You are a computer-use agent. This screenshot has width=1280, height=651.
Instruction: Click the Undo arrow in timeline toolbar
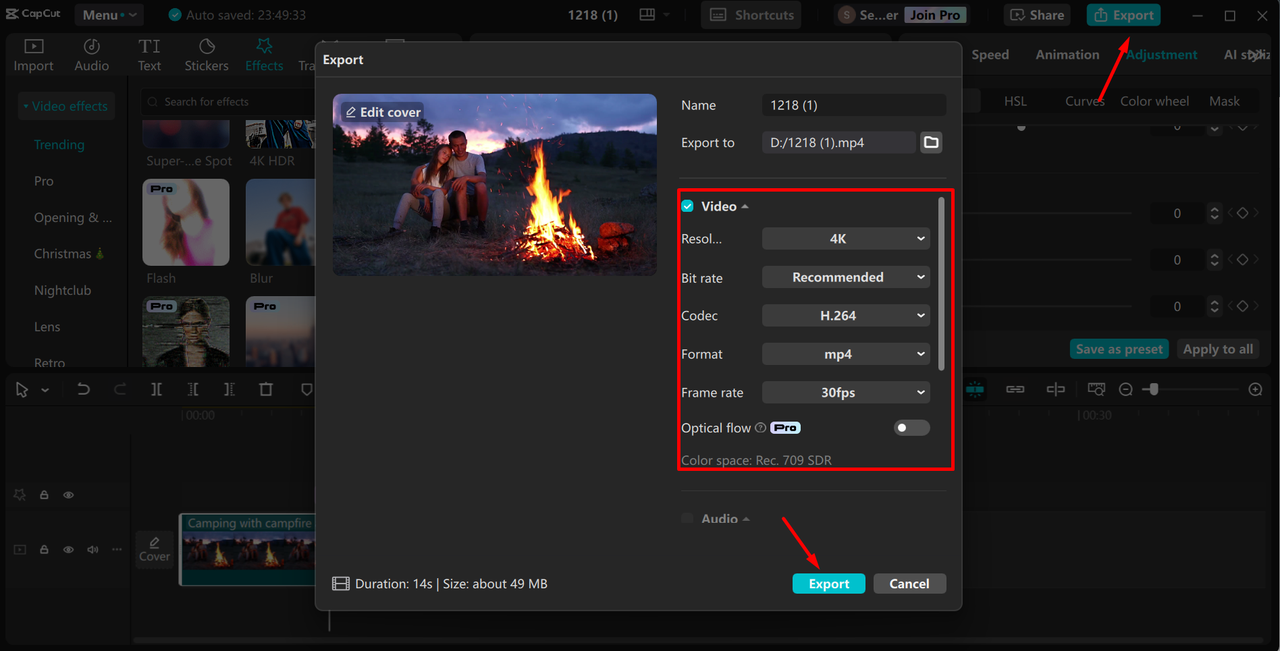pos(83,390)
